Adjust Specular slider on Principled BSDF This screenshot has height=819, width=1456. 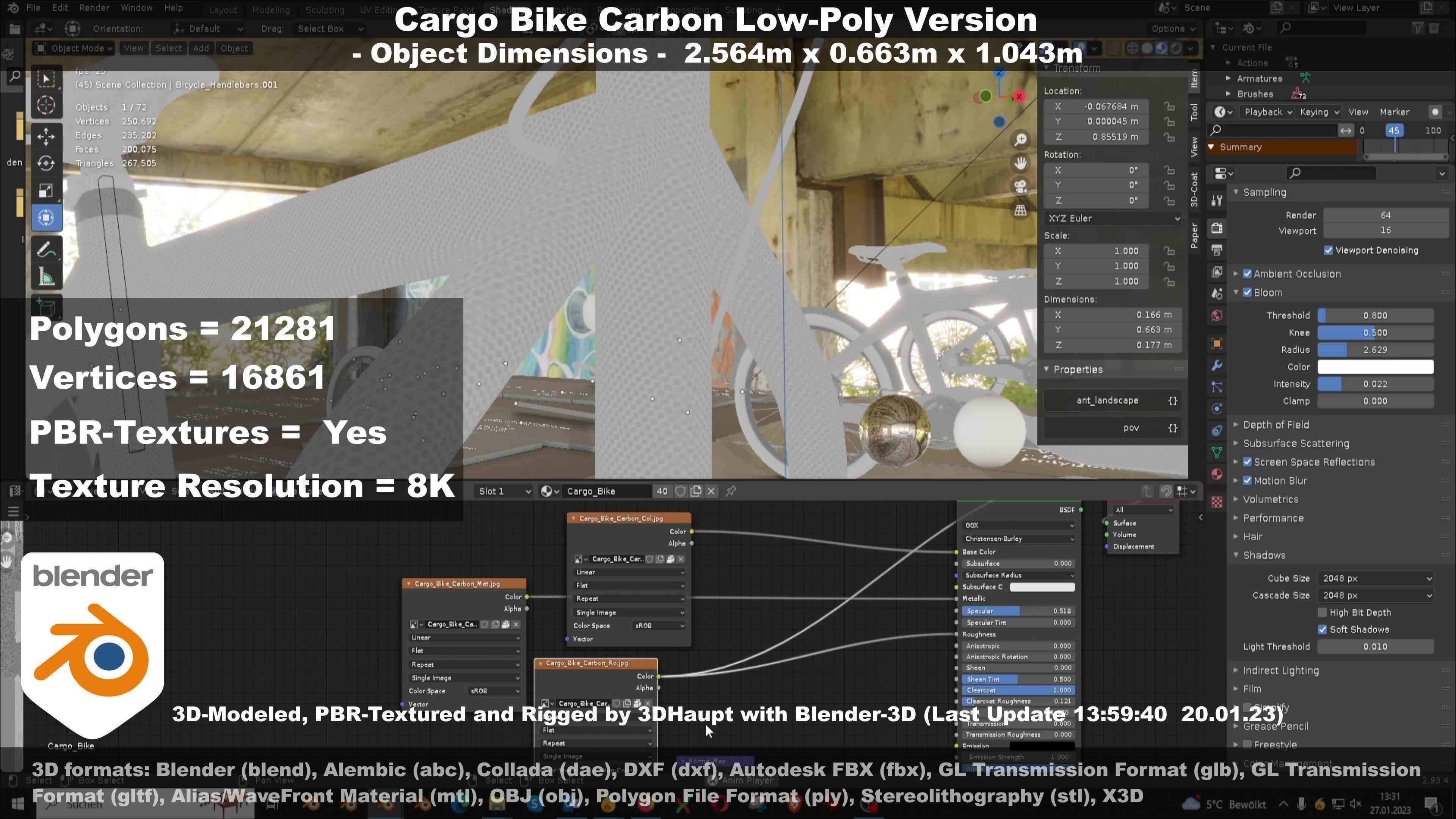pyautogui.click(x=1018, y=611)
